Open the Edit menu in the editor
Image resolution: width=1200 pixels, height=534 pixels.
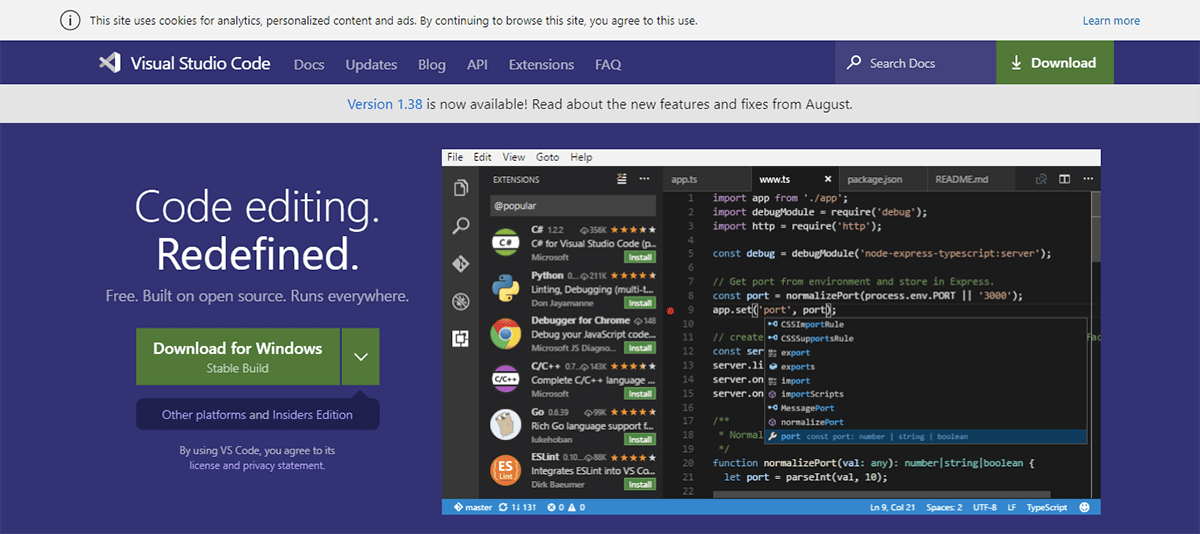click(483, 157)
